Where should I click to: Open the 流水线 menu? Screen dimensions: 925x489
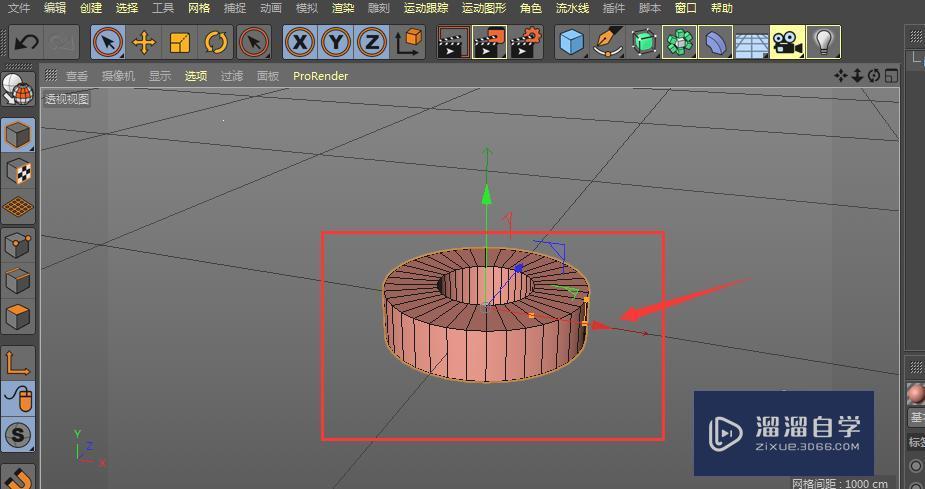click(x=572, y=8)
